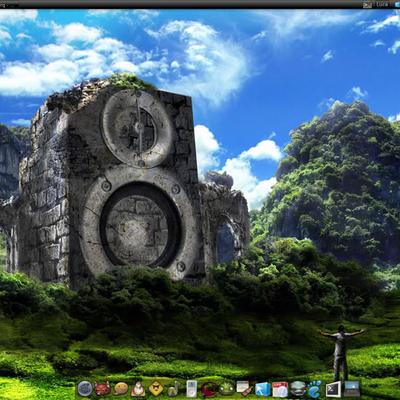This screenshot has height=400, width=400.
Task: Launch the terminal dock icon
Action: 333,389
